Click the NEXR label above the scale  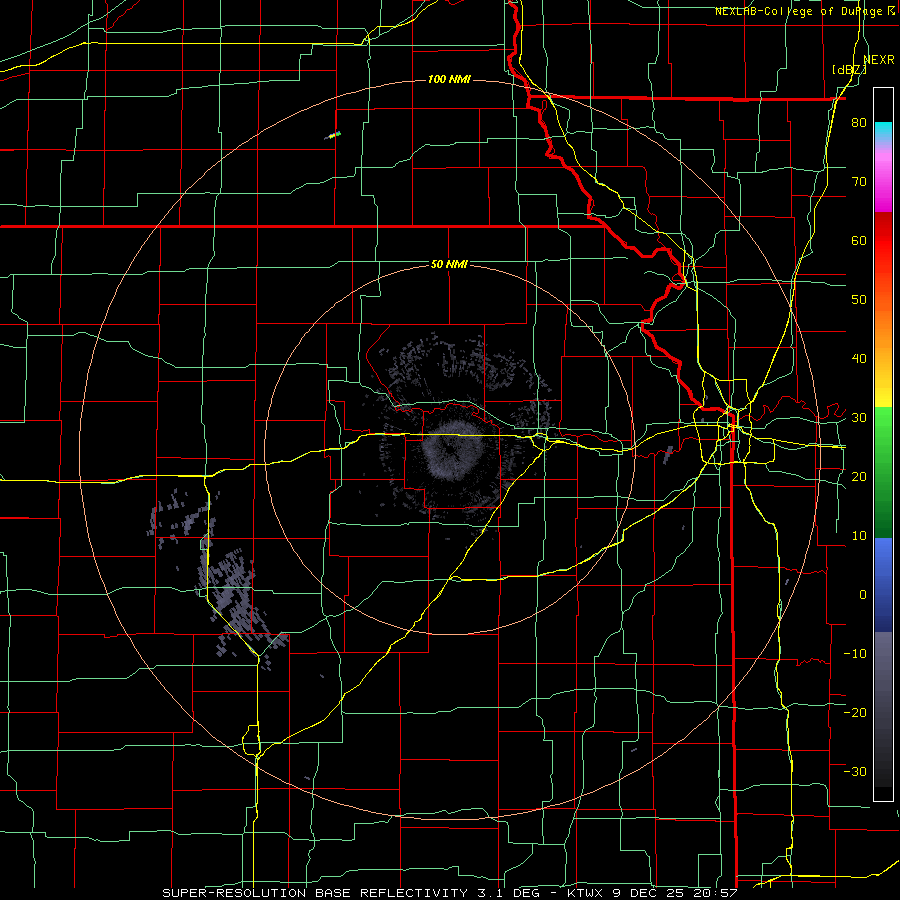tap(879, 60)
